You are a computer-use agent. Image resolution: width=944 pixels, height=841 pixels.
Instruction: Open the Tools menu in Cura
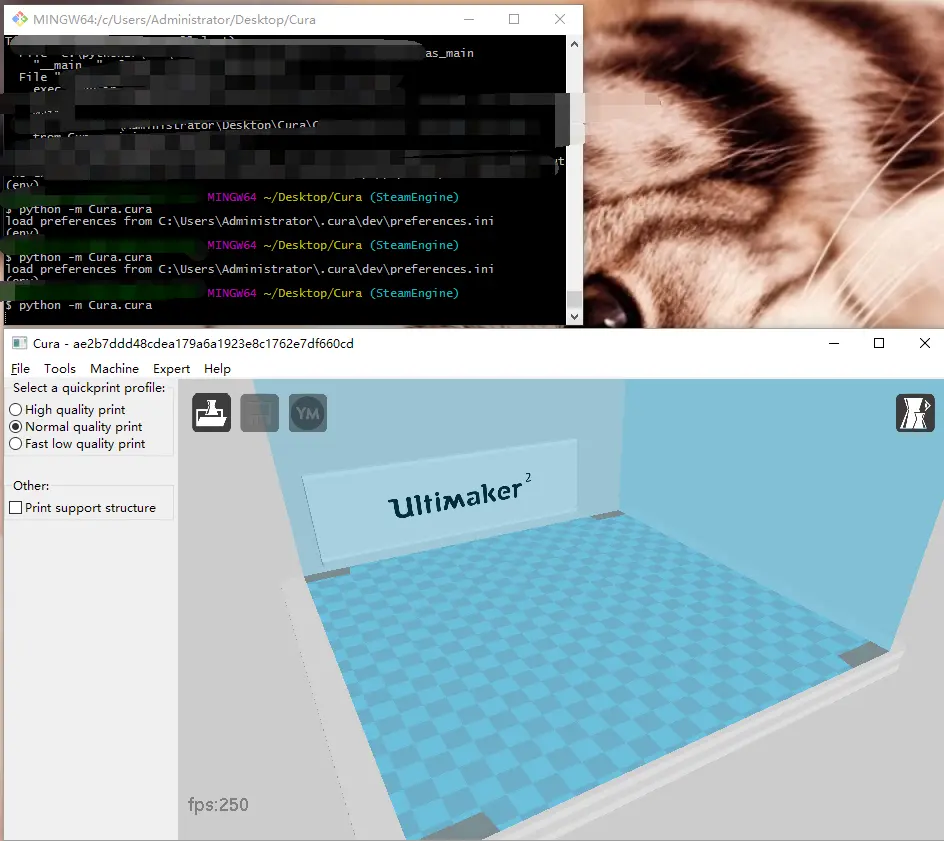tap(60, 368)
